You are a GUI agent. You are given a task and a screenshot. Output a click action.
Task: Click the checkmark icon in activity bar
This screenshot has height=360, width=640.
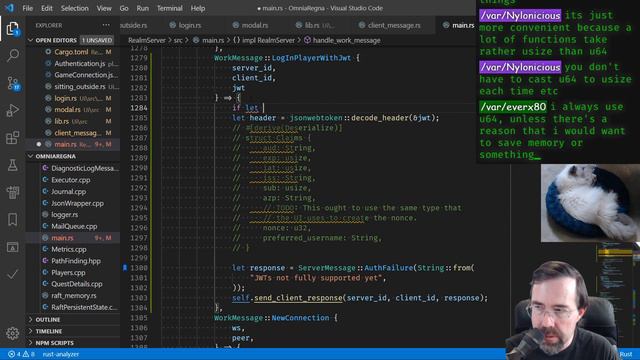12,274
